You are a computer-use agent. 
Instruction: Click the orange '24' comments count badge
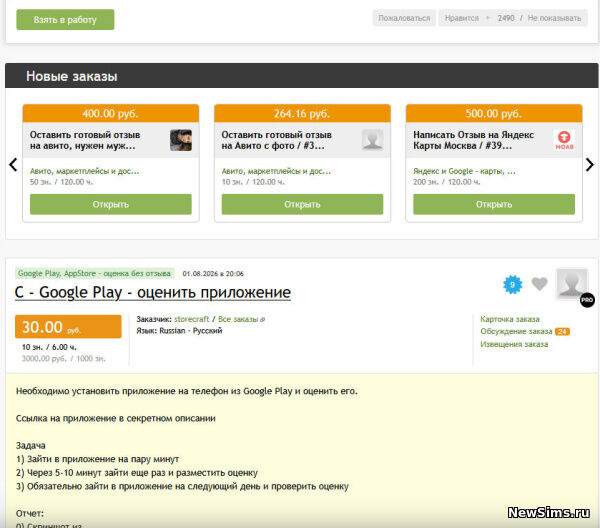click(562, 331)
